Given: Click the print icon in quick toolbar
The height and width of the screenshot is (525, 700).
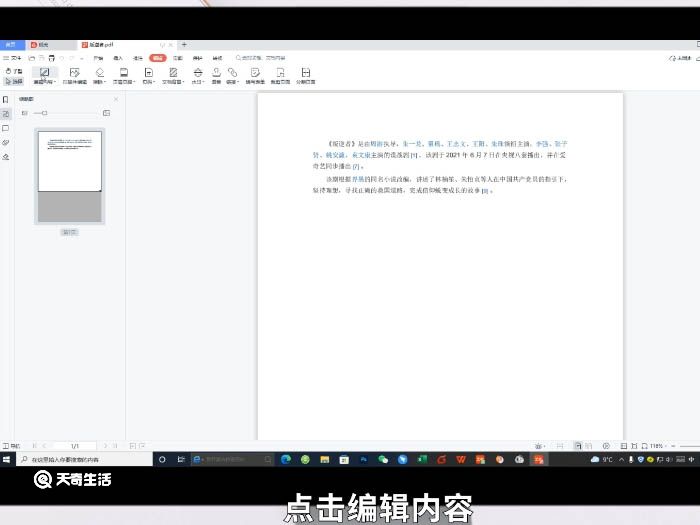Looking at the screenshot, I should pyautogui.click(x=51, y=58).
